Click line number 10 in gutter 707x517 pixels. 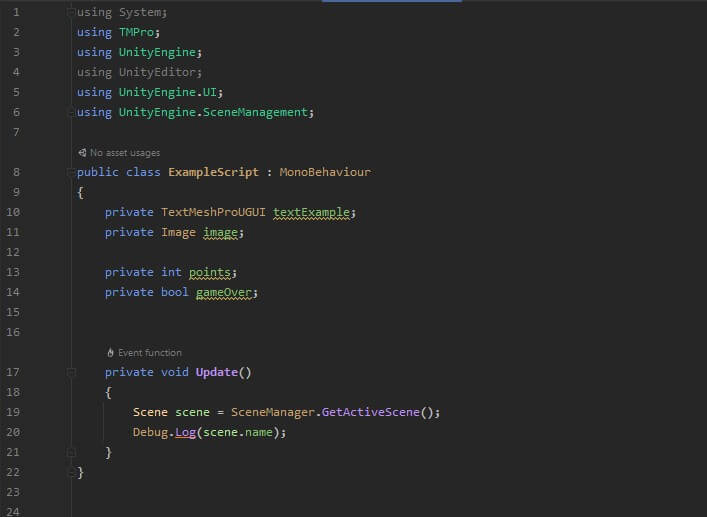13,212
